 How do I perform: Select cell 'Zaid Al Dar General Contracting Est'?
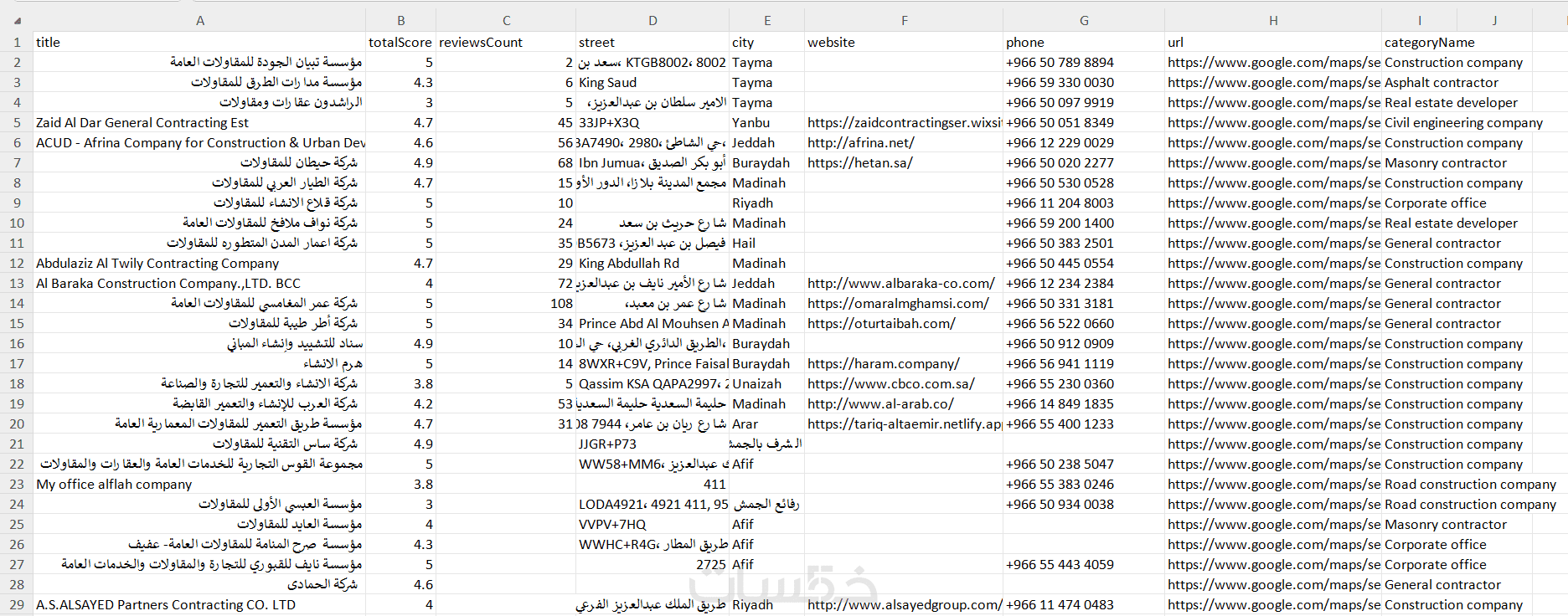point(199,122)
